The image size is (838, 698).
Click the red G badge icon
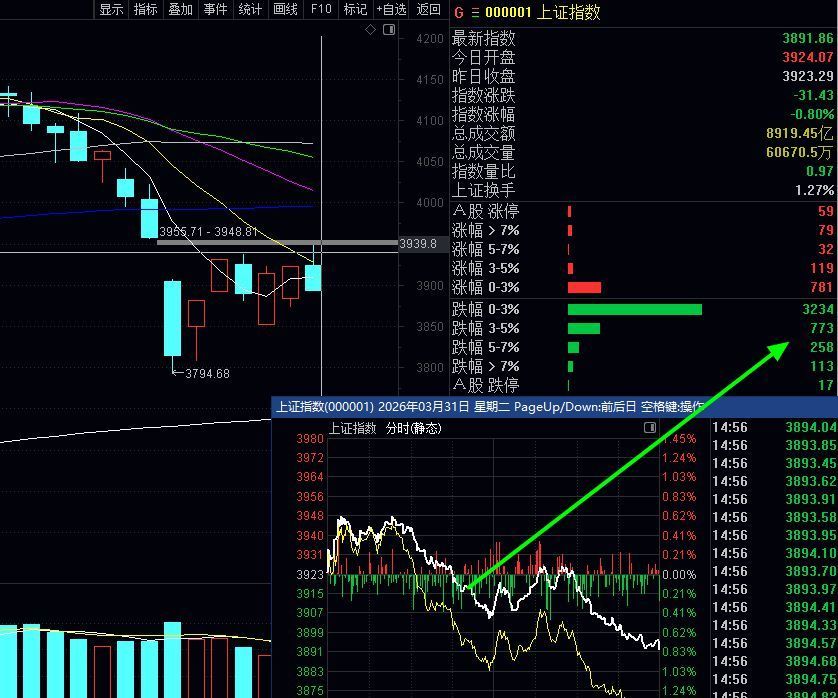tap(459, 13)
